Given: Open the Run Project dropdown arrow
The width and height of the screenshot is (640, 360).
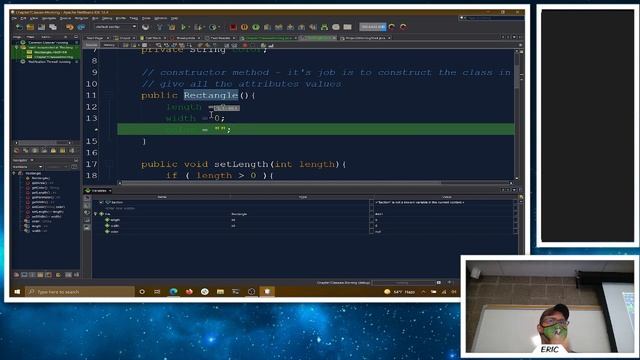Looking at the screenshot, I should [190, 27].
